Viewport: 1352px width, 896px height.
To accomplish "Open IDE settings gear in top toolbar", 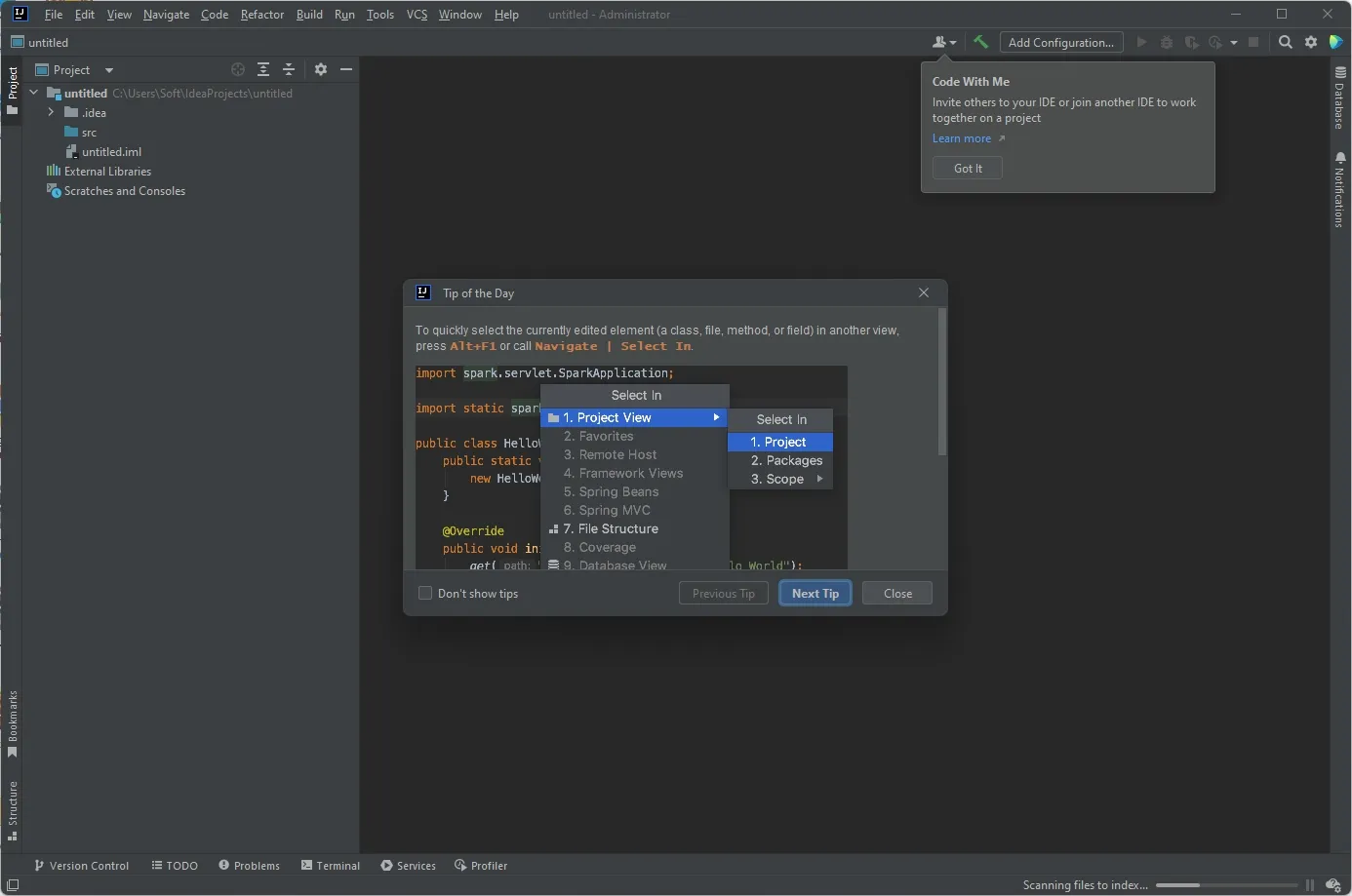I will (1311, 42).
